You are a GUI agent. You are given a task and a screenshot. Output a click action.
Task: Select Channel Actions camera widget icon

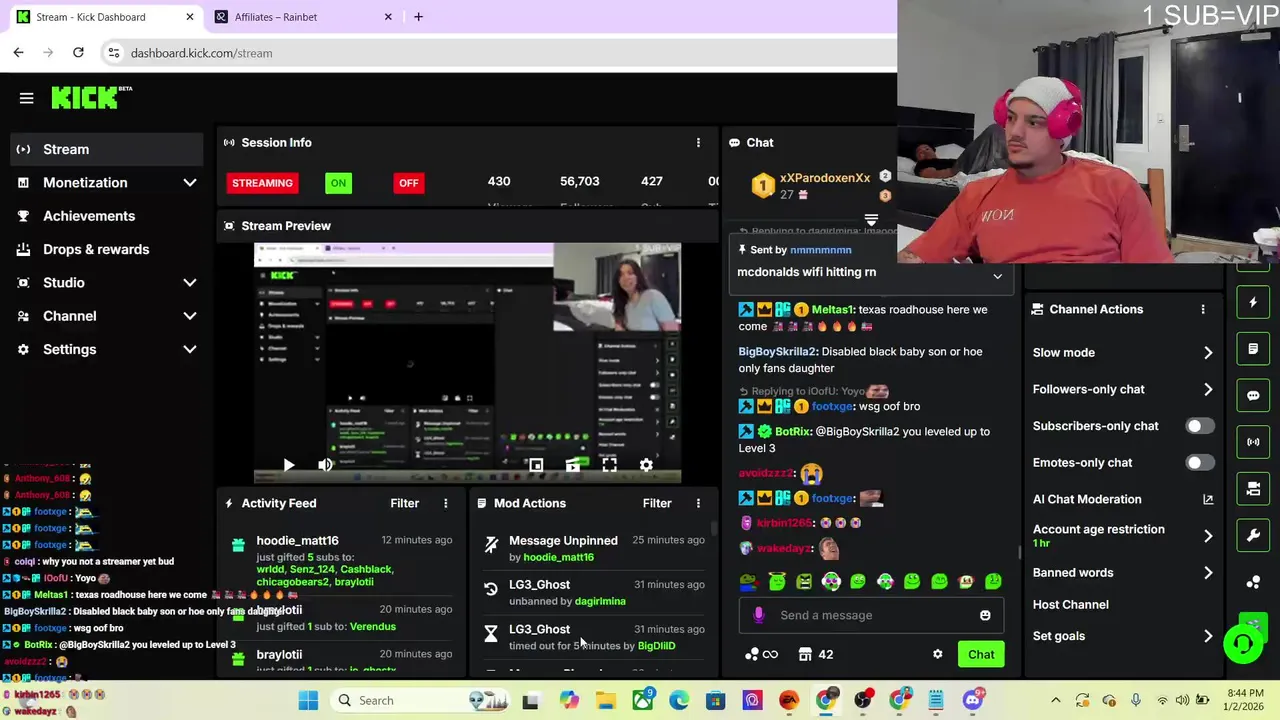(1253, 489)
